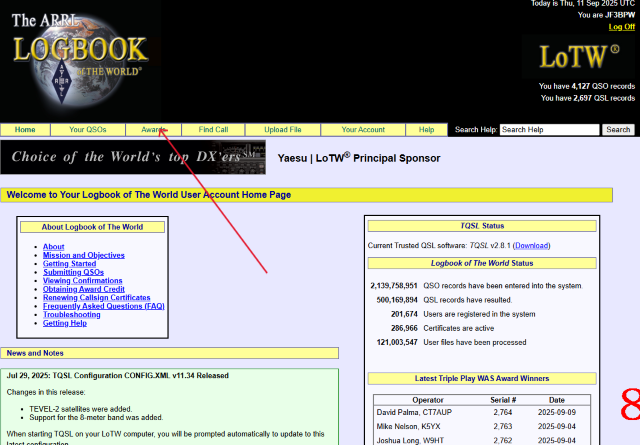The height and width of the screenshot is (445, 640).
Task: Click the Help menu item
Action: [x=427, y=130]
